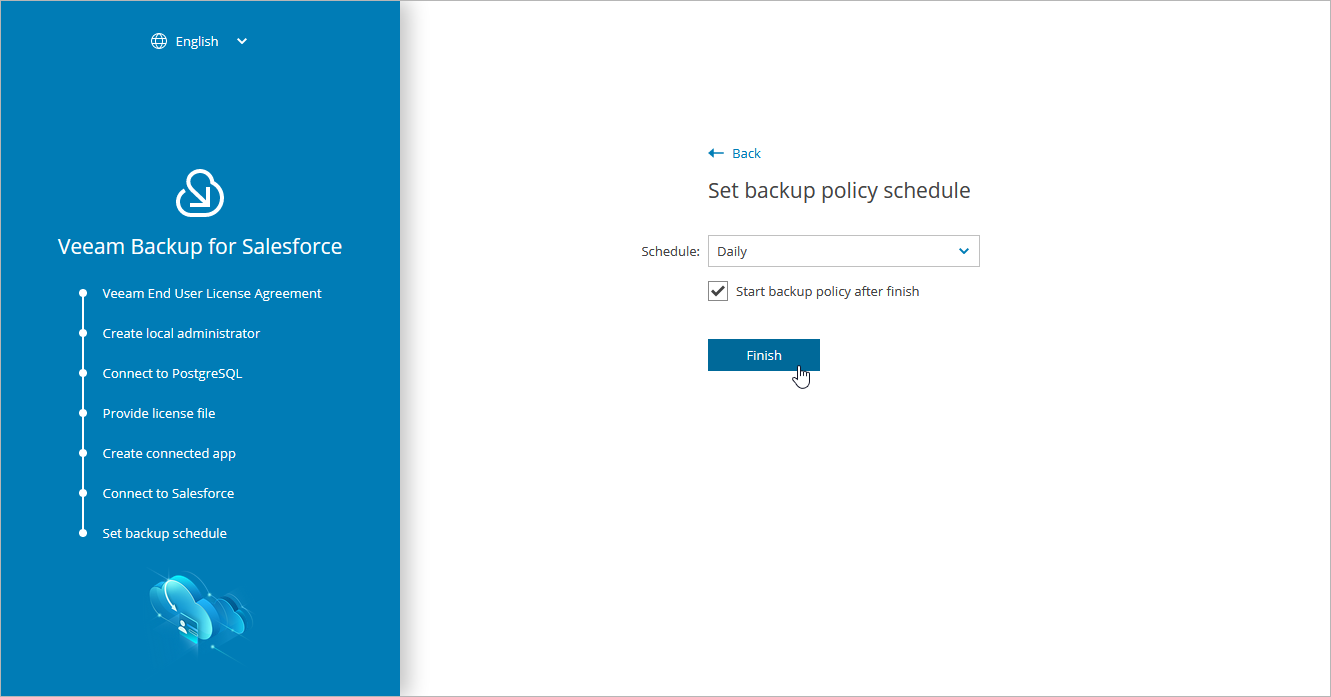Open Provide license file step

pos(159,413)
